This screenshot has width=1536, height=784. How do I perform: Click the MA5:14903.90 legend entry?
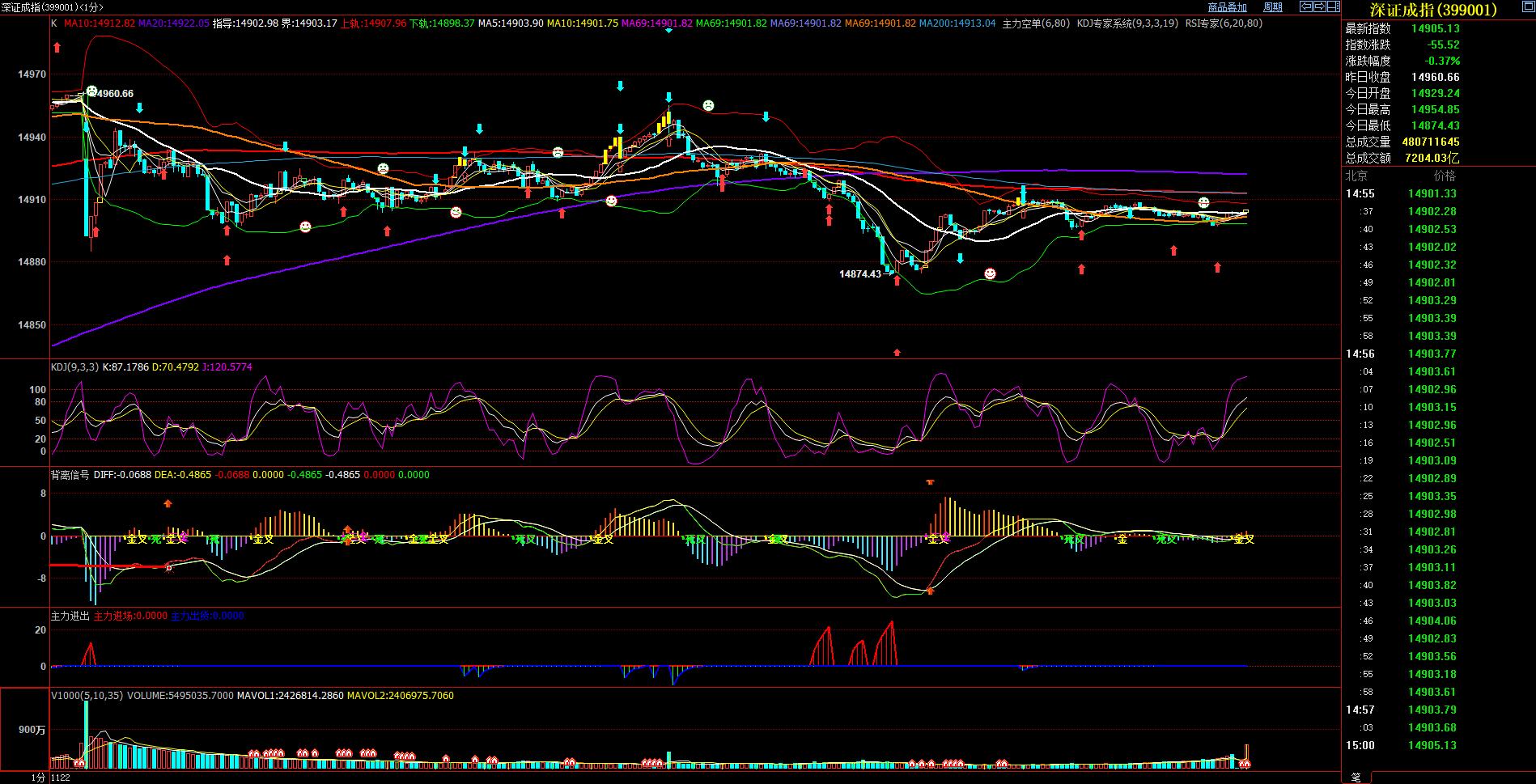[511, 23]
